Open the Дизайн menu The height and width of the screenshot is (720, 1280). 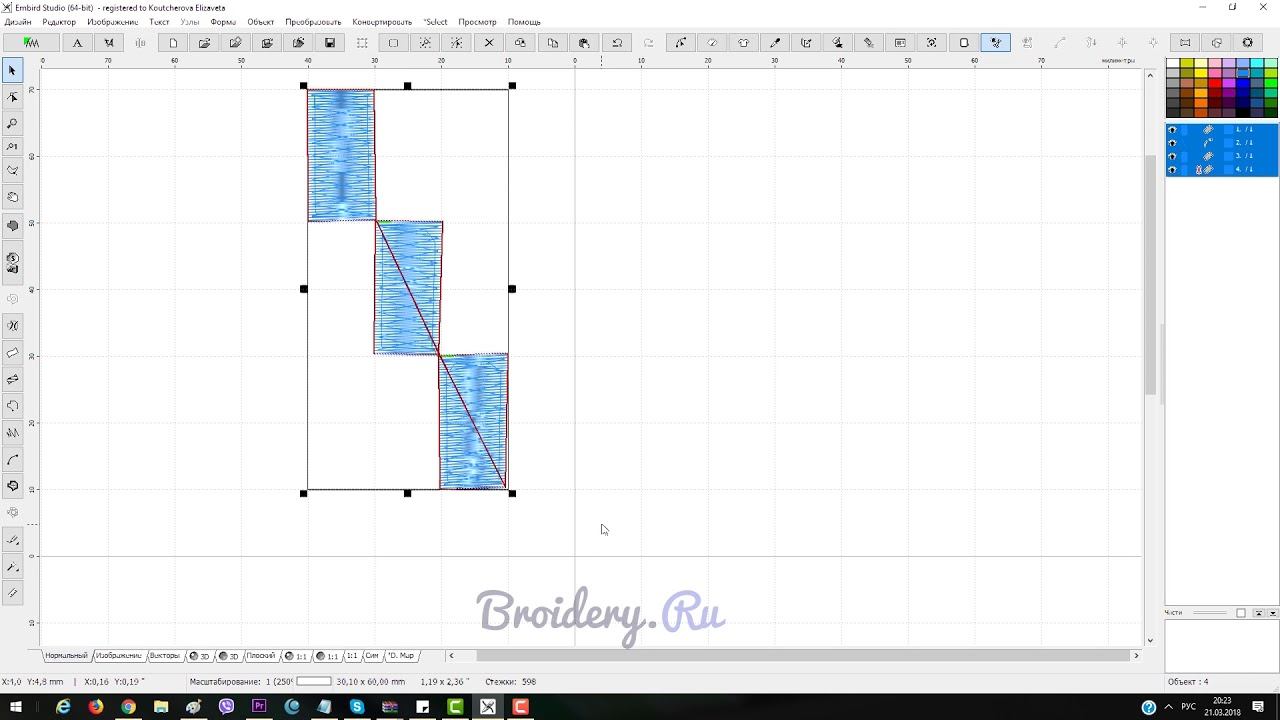18,22
